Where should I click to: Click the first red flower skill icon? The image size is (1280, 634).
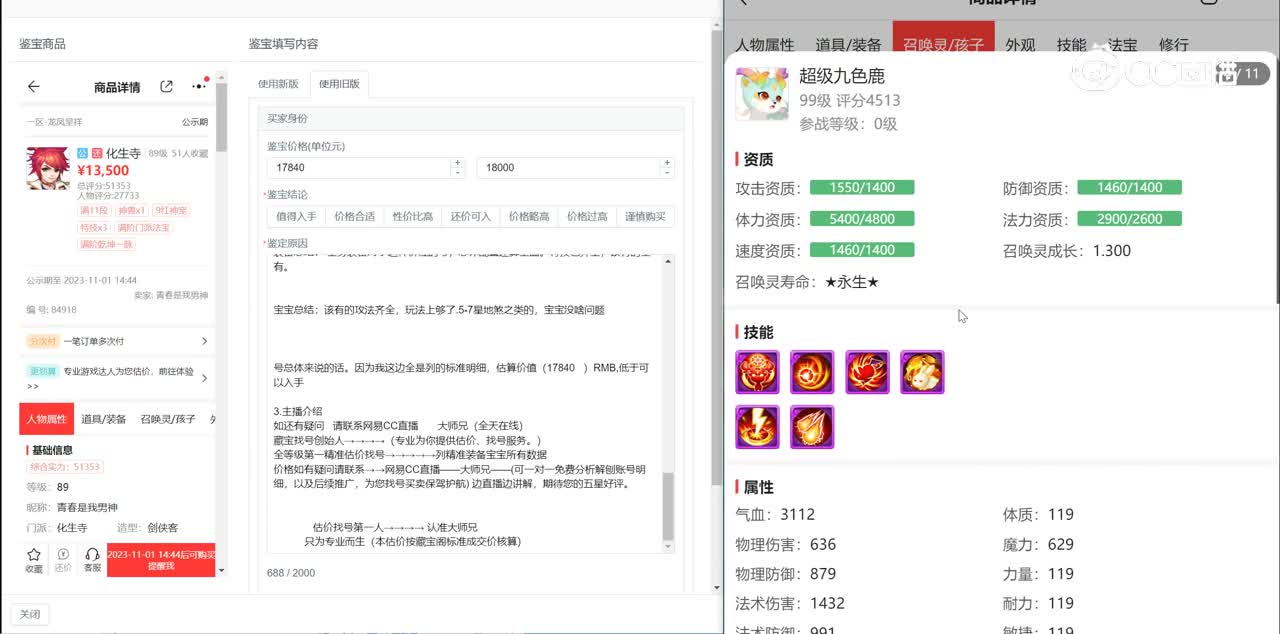coord(757,372)
